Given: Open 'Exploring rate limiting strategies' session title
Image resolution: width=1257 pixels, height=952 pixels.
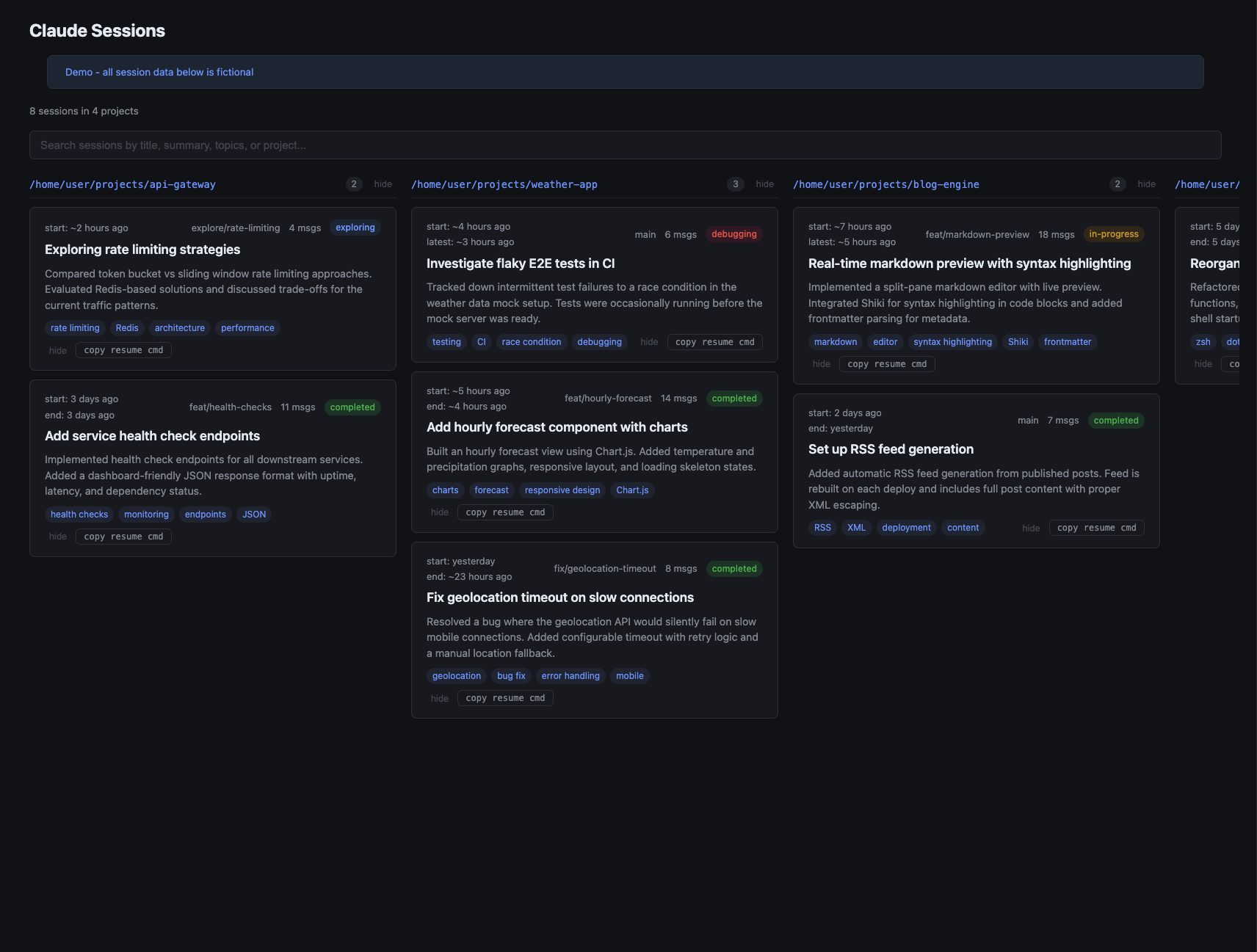Looking at the screenshot, I should (142, 250).
